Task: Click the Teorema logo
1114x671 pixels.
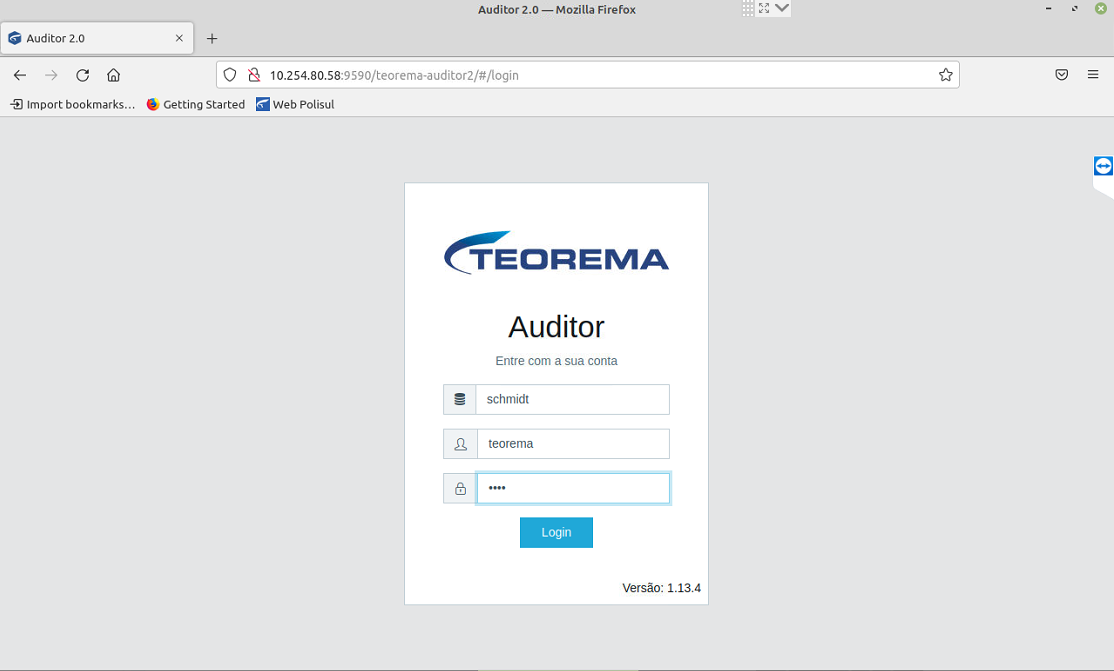Action: (x=556, y=252)
